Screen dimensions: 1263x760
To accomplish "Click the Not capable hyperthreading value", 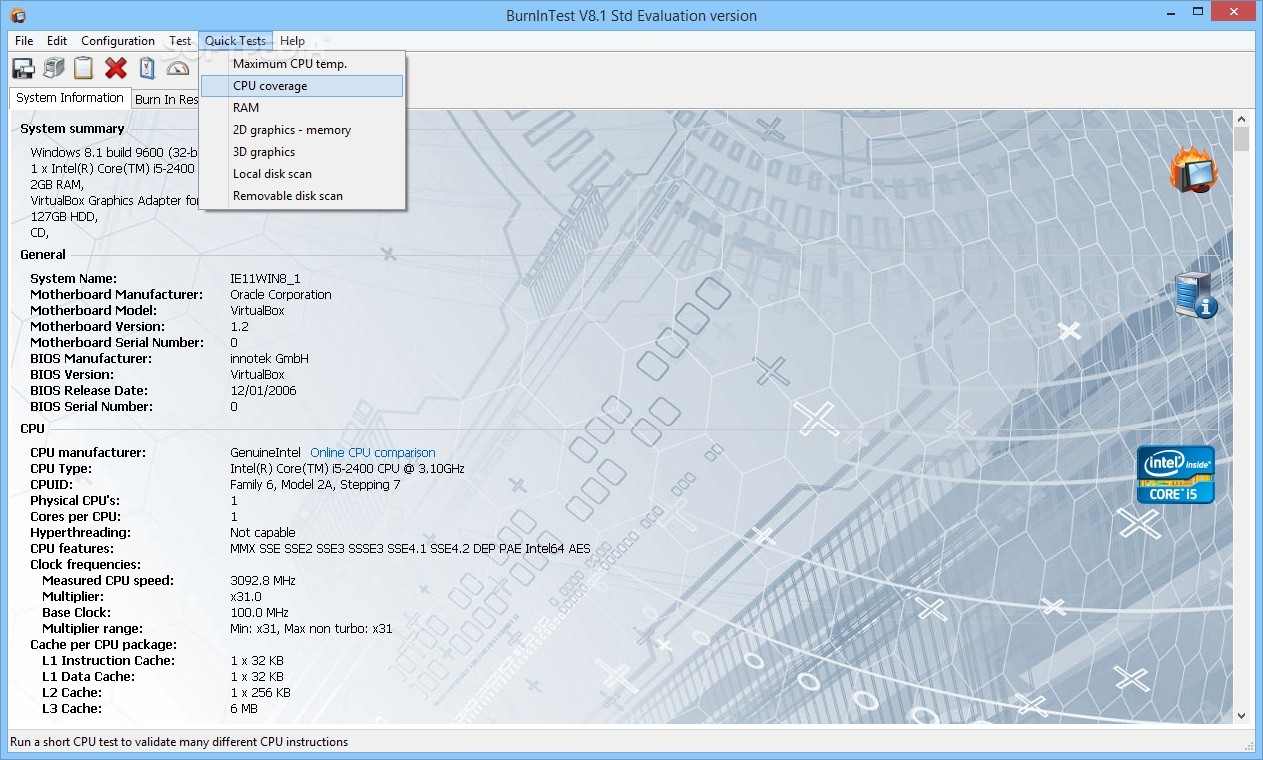I will point(263,533).
